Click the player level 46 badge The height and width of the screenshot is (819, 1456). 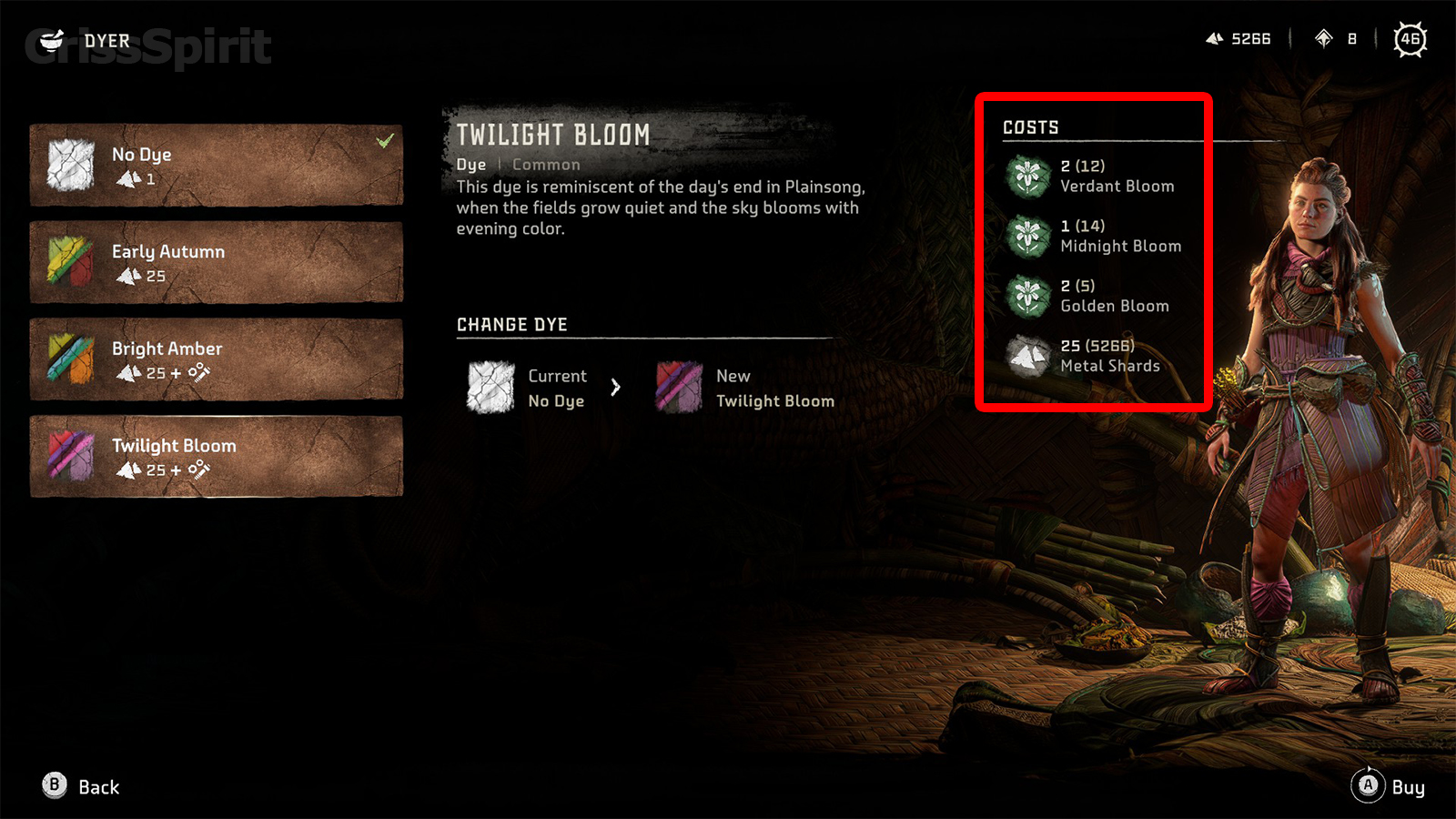(x=1410, y=39)
